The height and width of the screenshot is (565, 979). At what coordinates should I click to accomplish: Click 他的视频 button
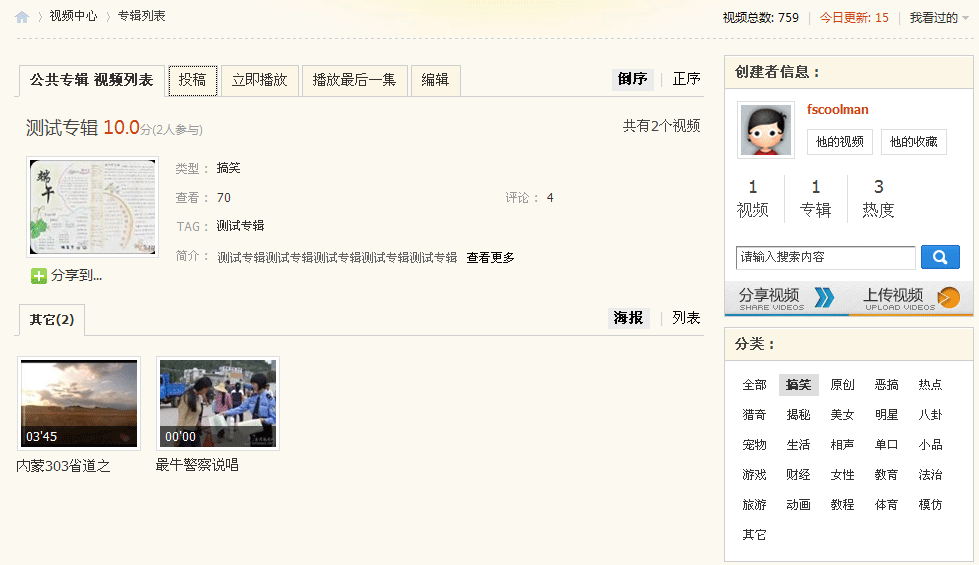click(x=840, y=142)
